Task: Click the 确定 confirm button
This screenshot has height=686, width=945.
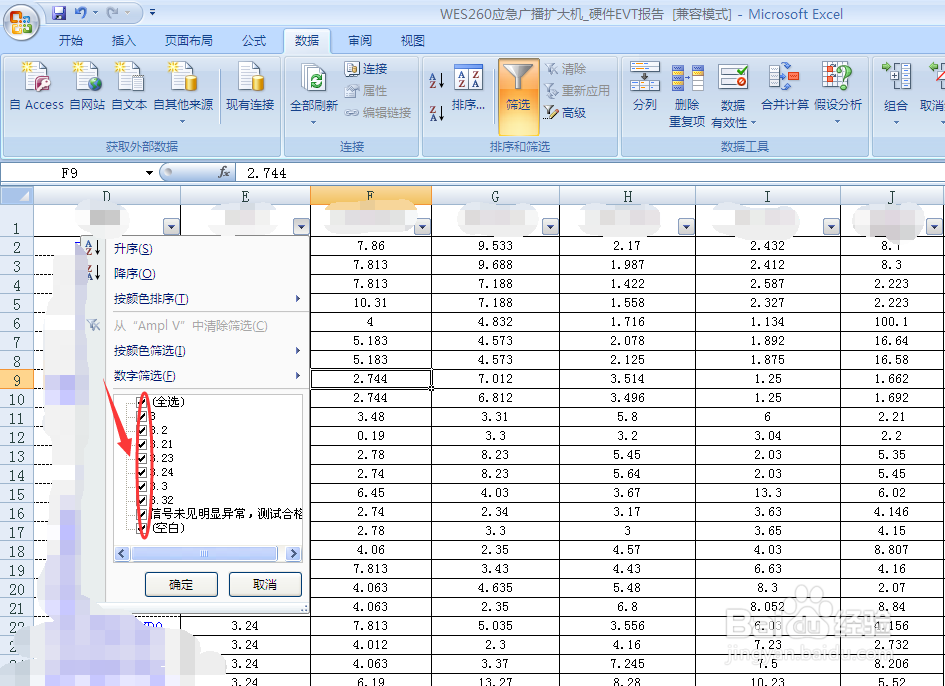Action: pyautogui.click(x=180, y=584)
